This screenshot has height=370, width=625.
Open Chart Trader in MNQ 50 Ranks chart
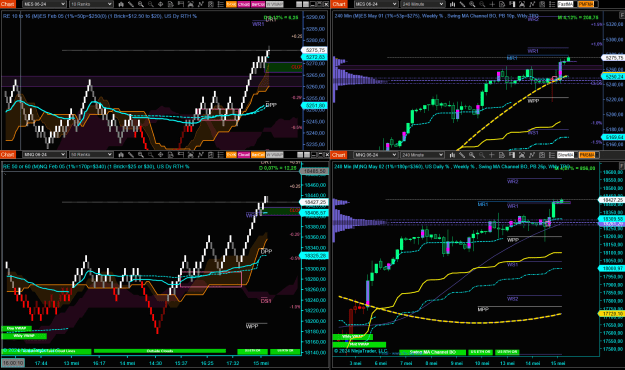point(181,154)
